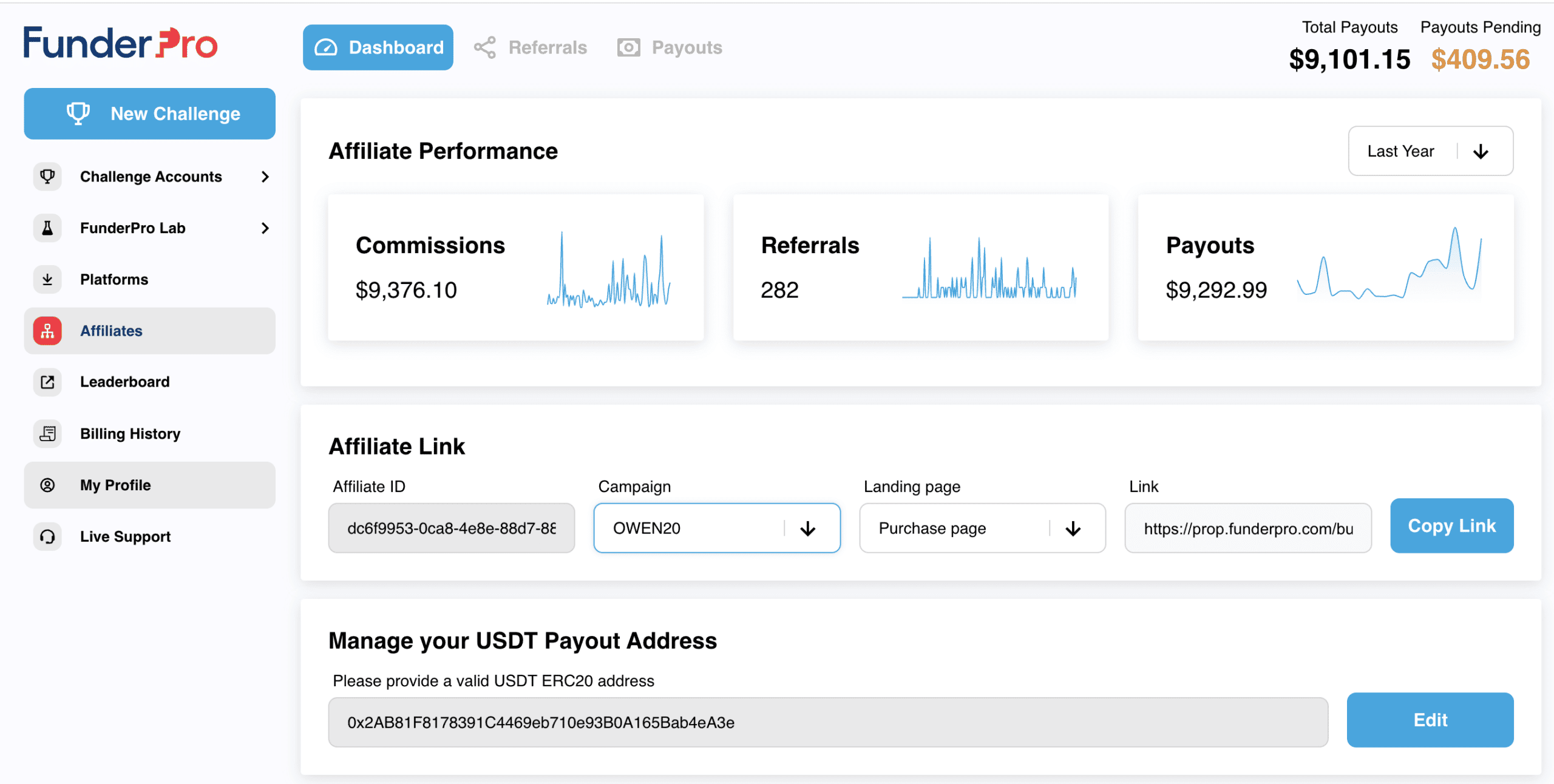This screenshot has height=784, width=1554.
Task: Open the Last Year period dropdown
Action: [x=1431, y=151]
